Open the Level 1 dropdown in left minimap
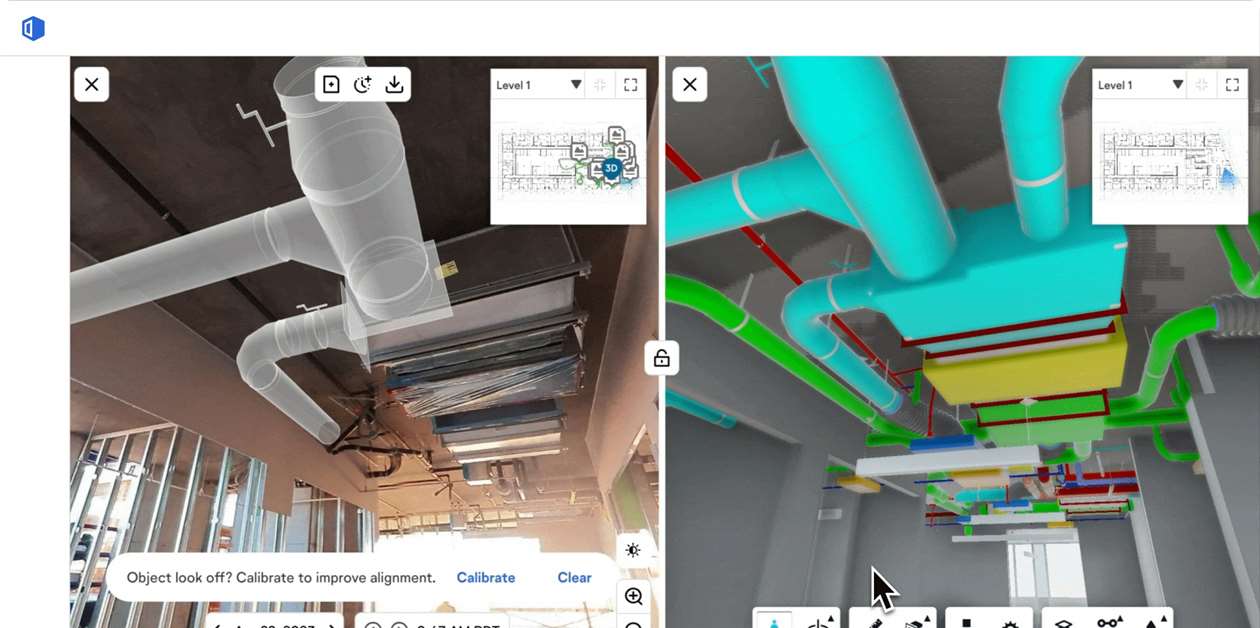The image size is (1260, 628). [x=575, y=85]
